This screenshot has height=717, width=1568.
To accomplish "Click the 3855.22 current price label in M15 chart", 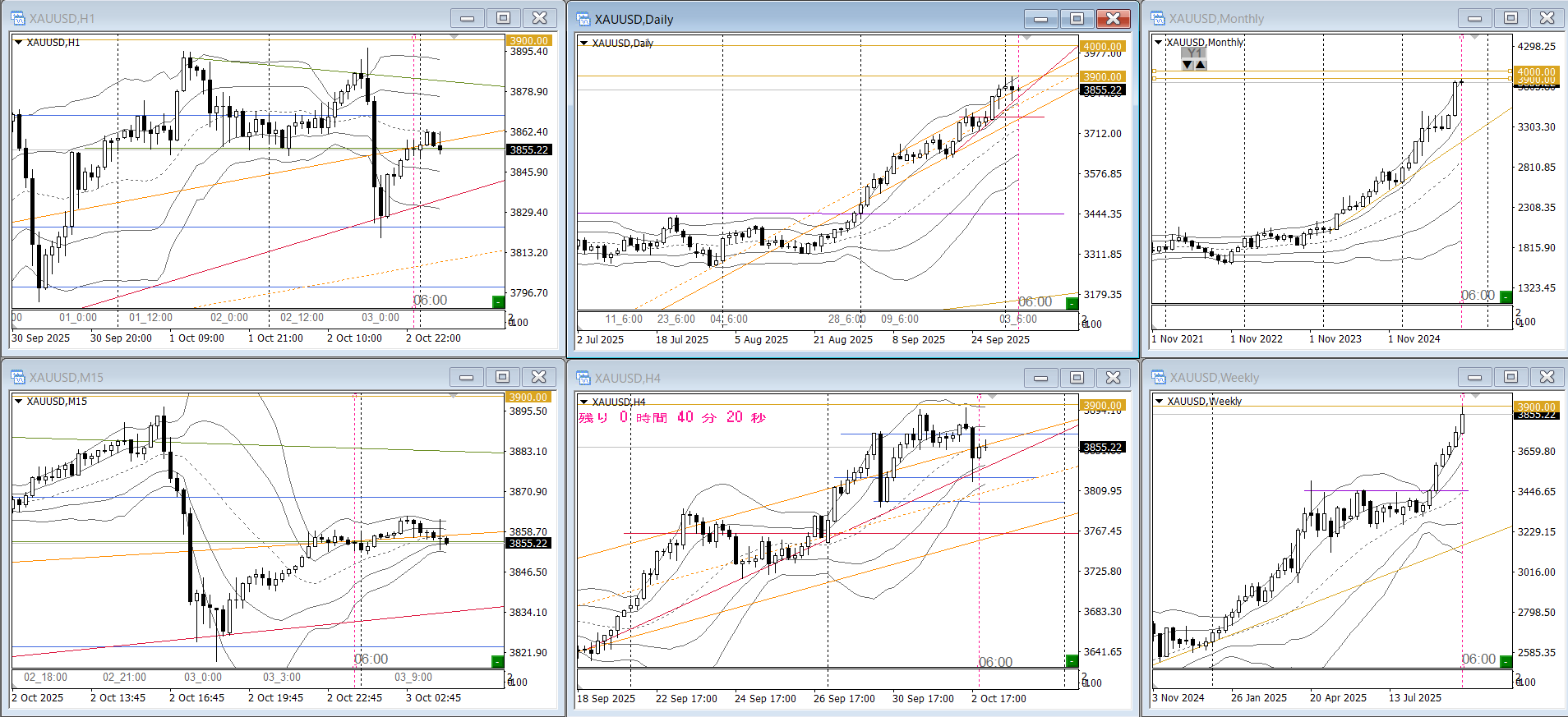I will [x=528, y=543].
